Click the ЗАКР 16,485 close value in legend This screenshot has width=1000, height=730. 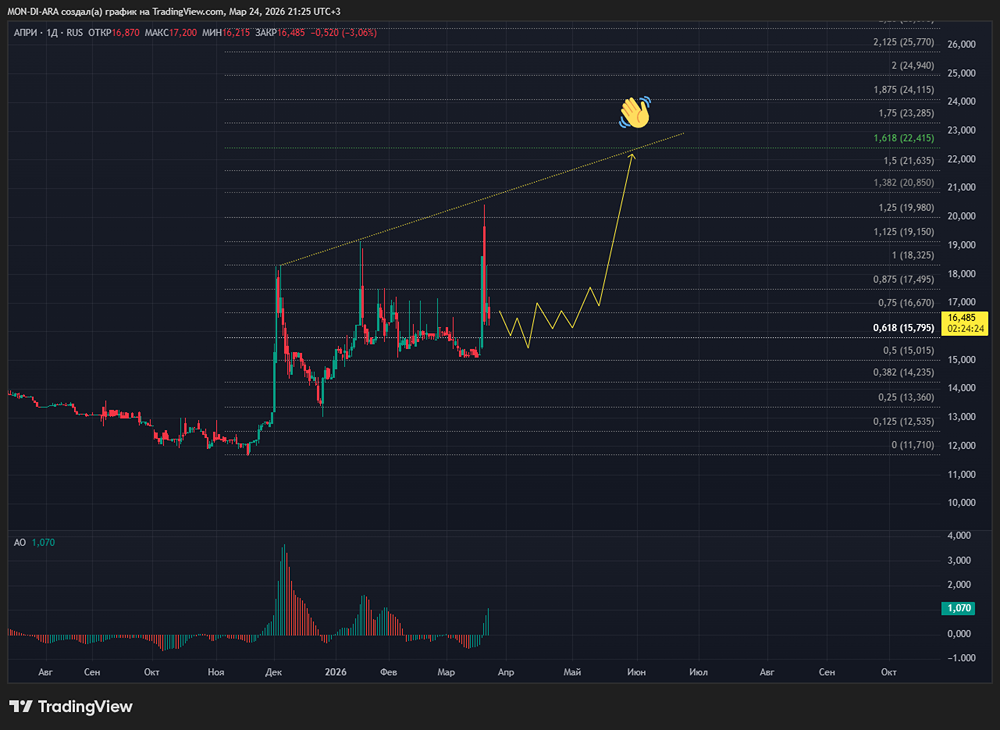coord(280,33)
